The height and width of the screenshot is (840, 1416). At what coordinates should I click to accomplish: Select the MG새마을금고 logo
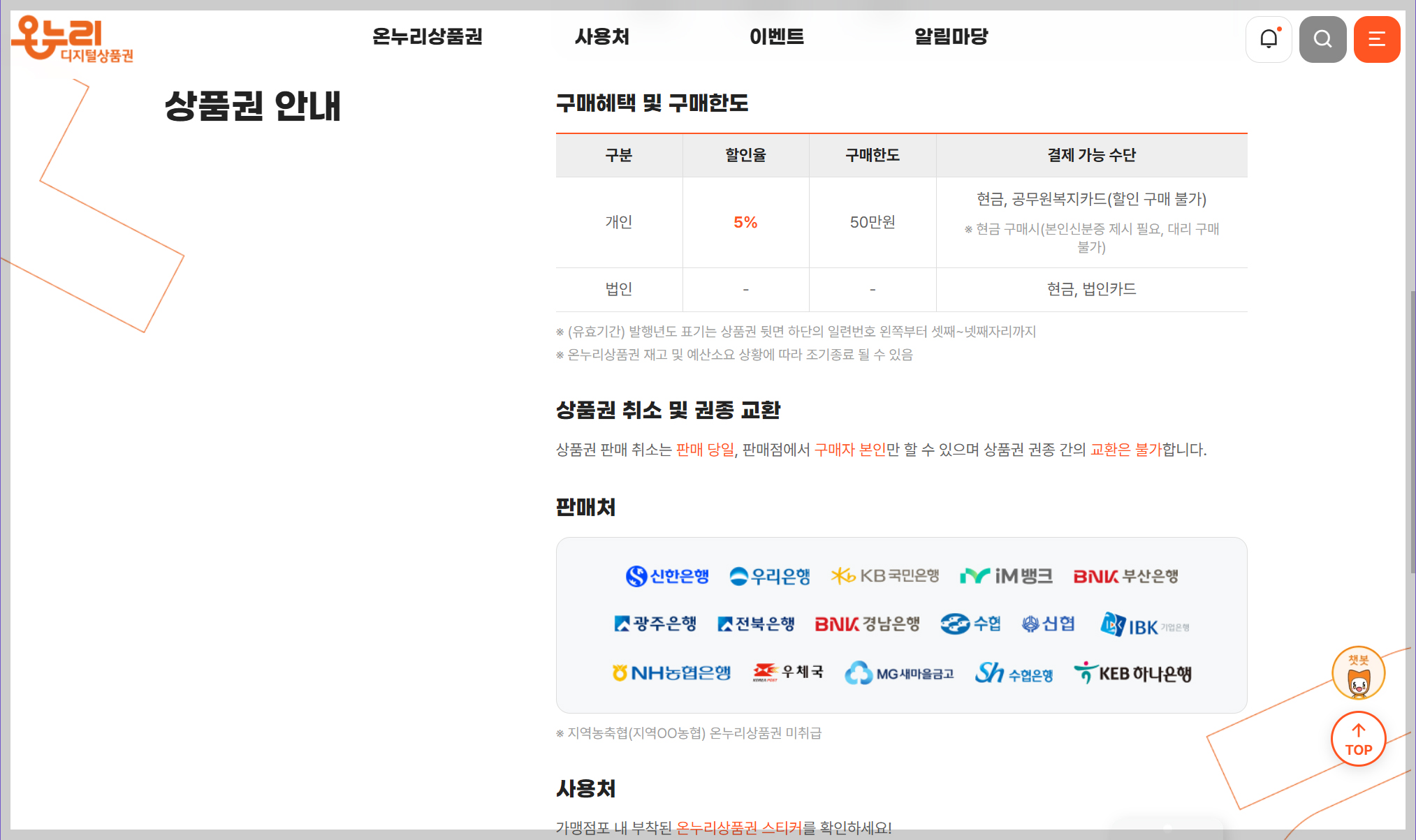pyautogui.click(x=899, y=672)
